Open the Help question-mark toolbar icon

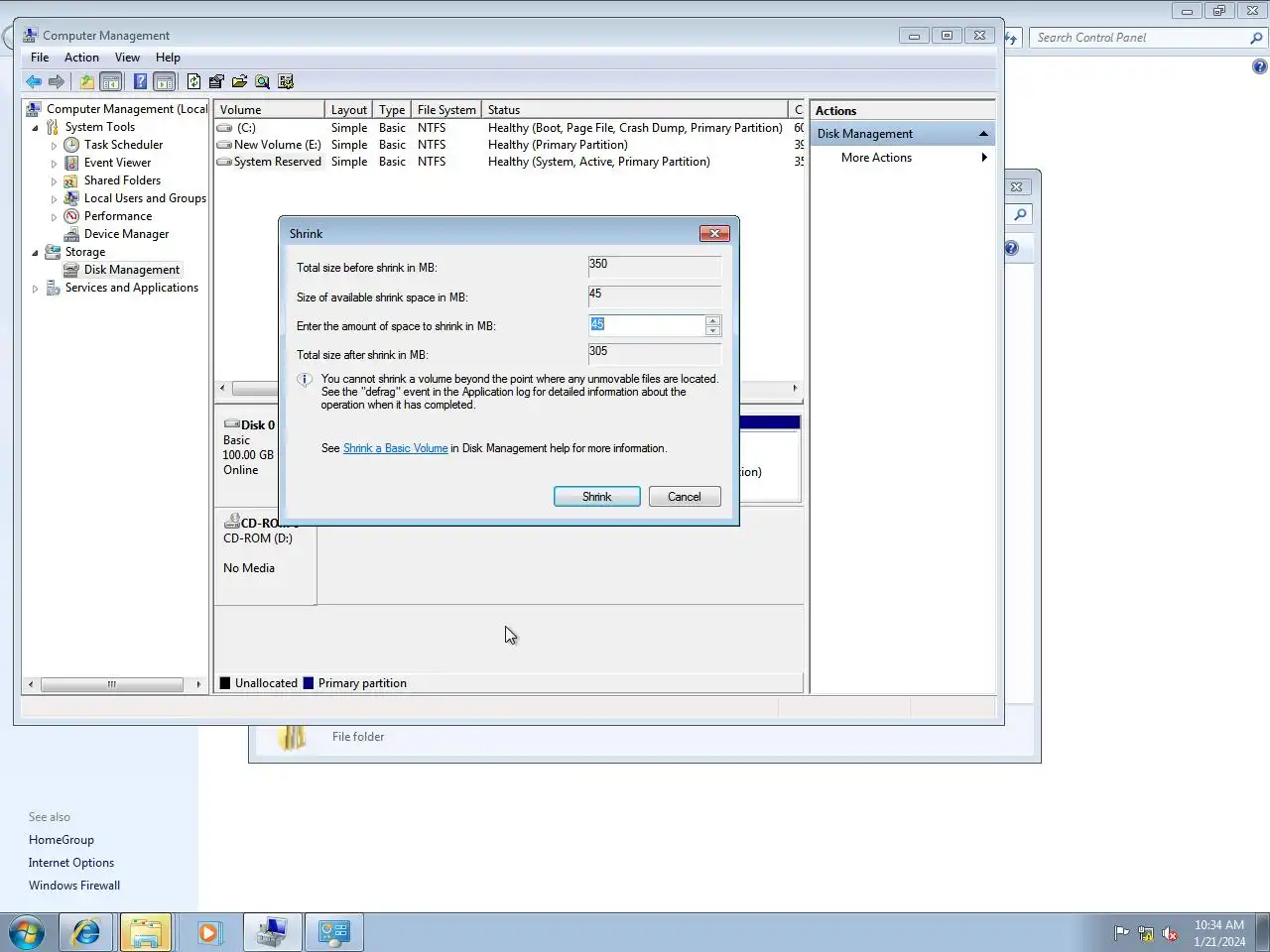[x=140, y=81]
